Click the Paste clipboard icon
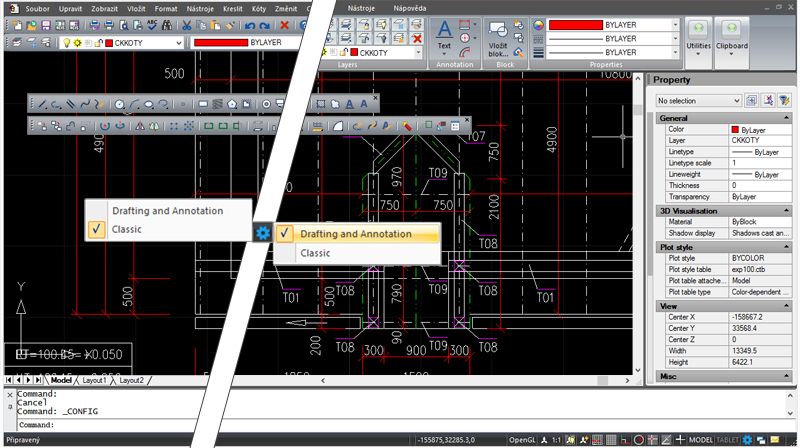The width and height of the screenshot is (800, 448). [215, 25]
